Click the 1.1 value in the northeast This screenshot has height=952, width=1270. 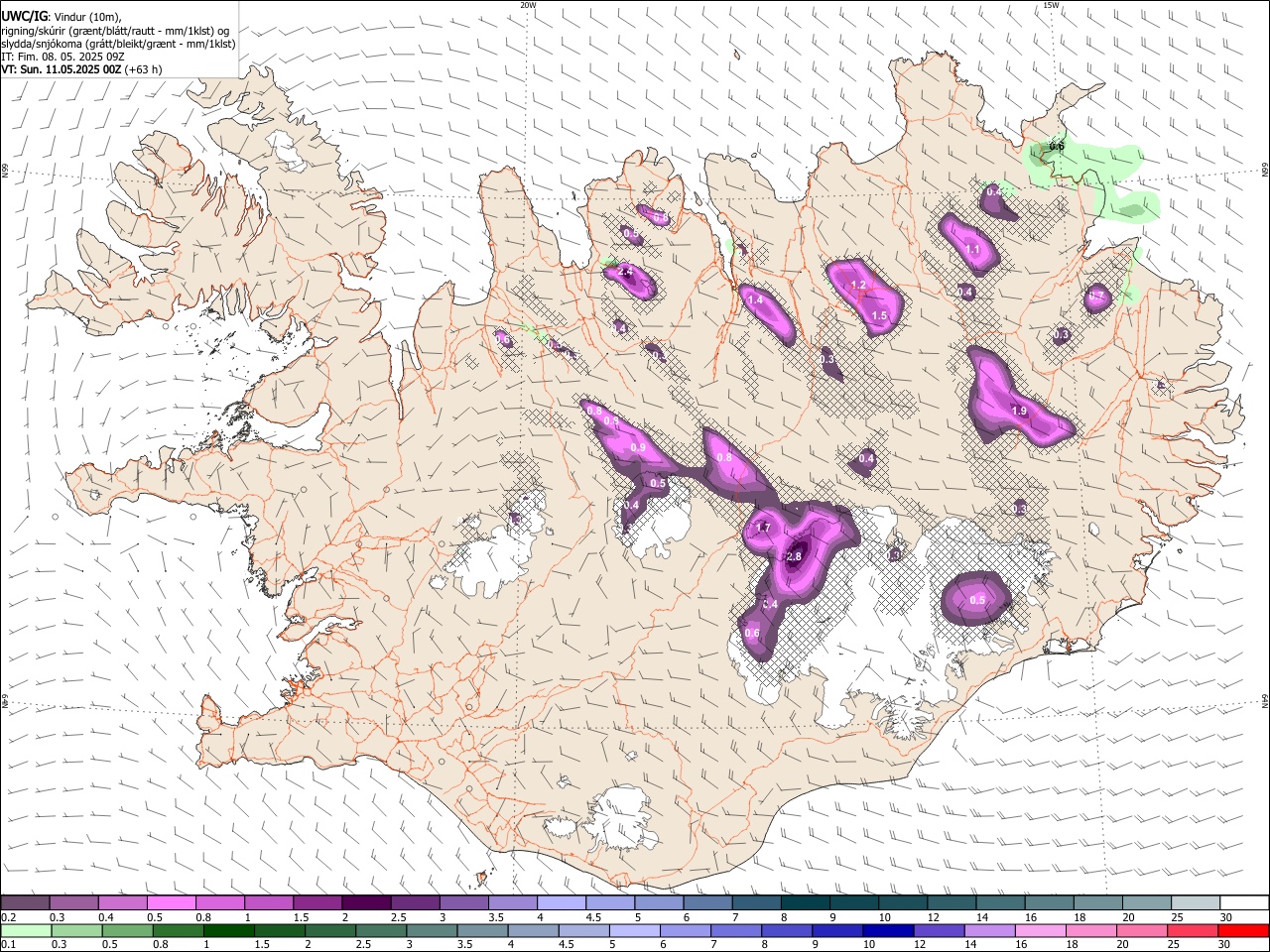(x=973, y=250)
